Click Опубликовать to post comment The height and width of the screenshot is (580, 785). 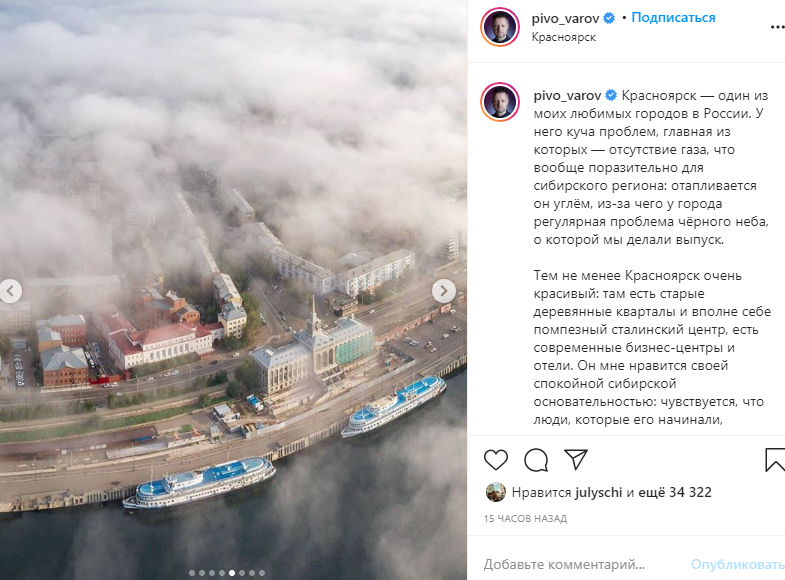738,564
